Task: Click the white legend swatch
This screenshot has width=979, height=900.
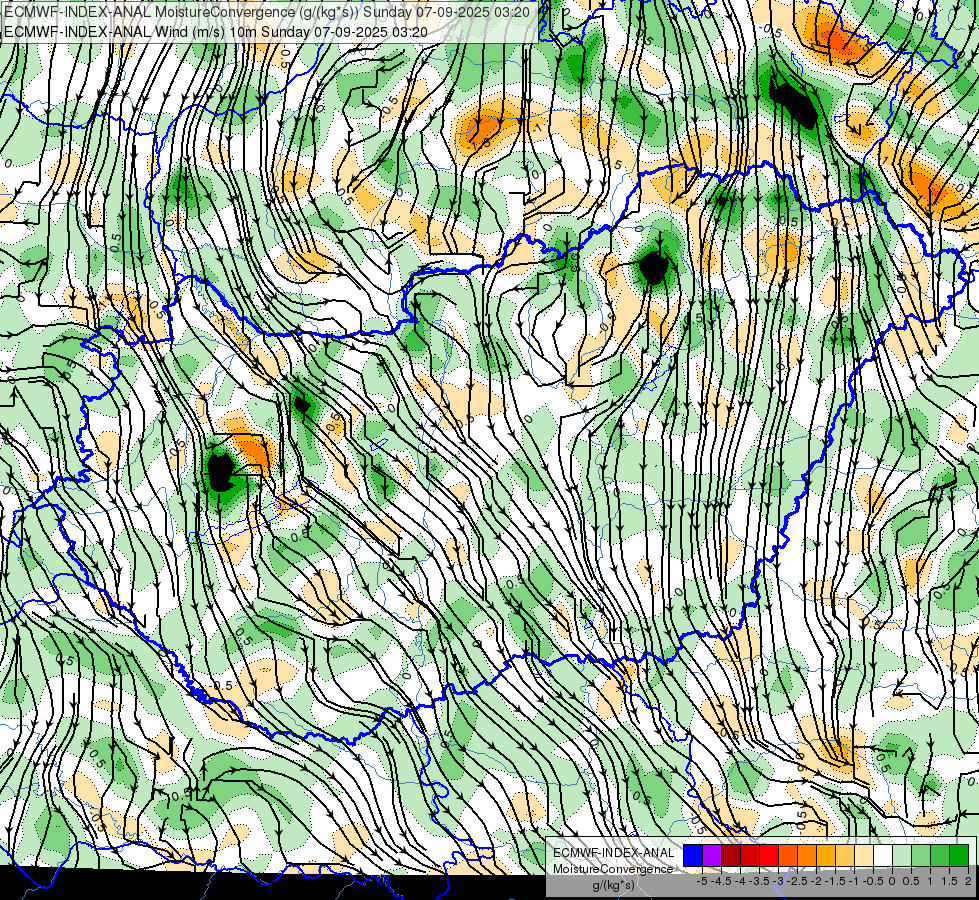Action: pyautogui.click(x=883, y=856)
